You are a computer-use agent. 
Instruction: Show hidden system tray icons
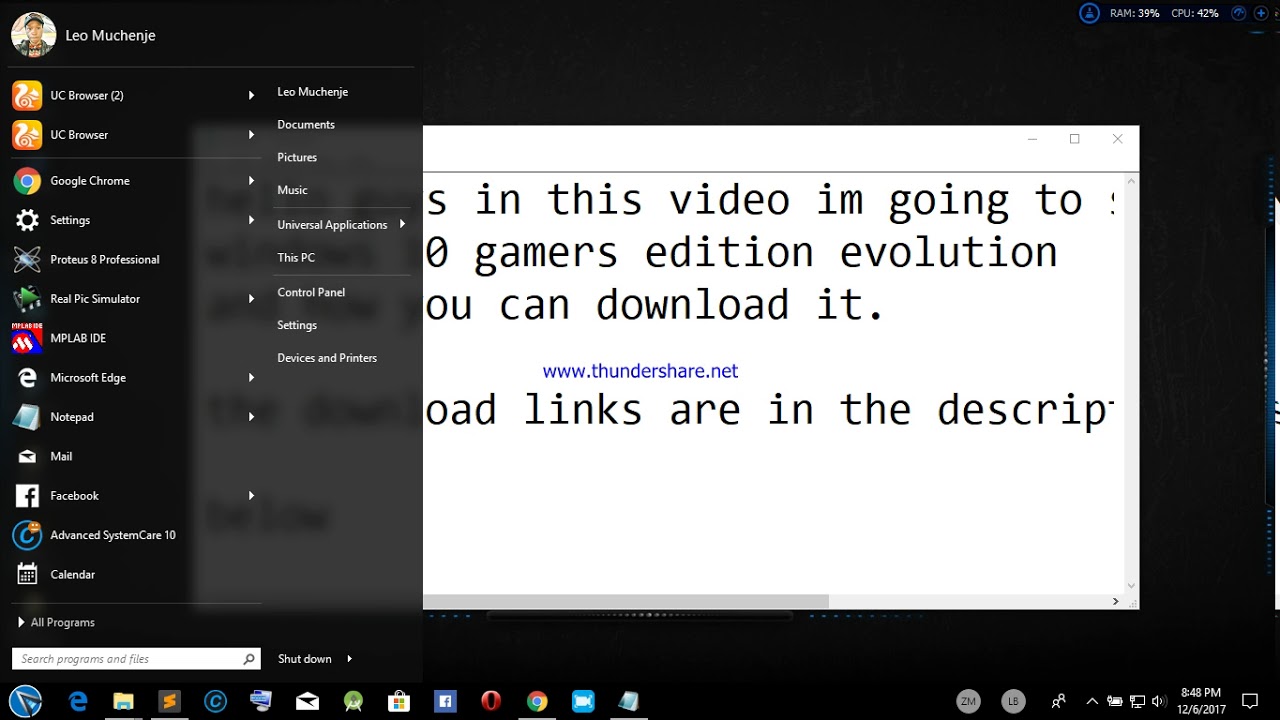click(x=1092, y=701)
